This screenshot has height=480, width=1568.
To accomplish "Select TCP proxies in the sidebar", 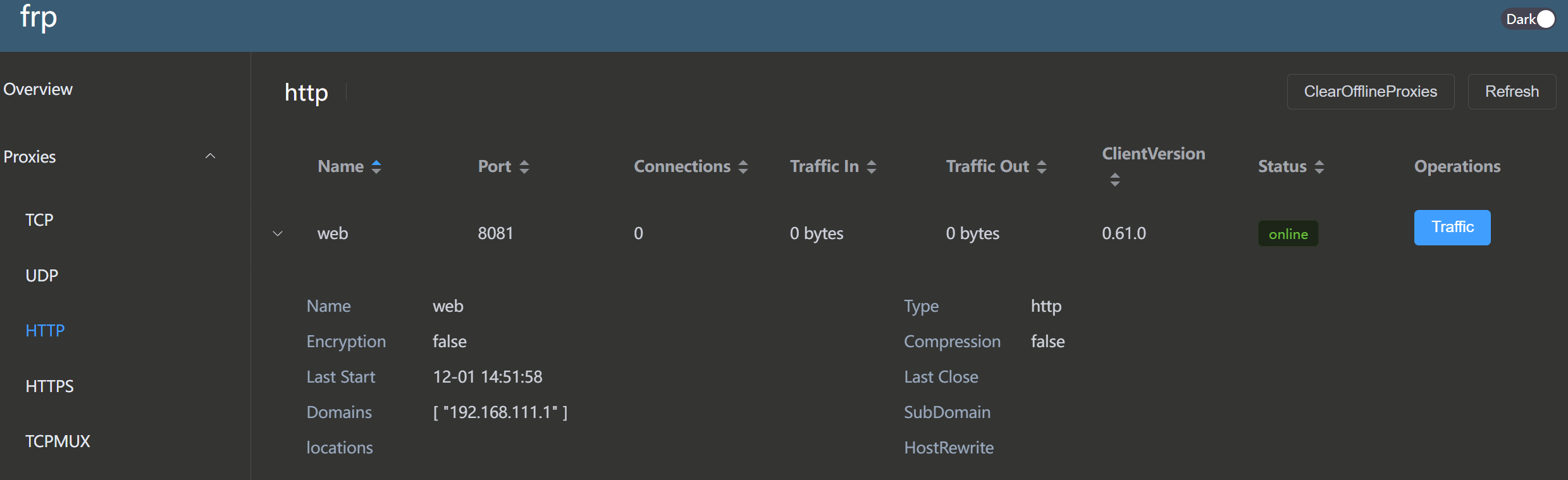I will 39,220.
